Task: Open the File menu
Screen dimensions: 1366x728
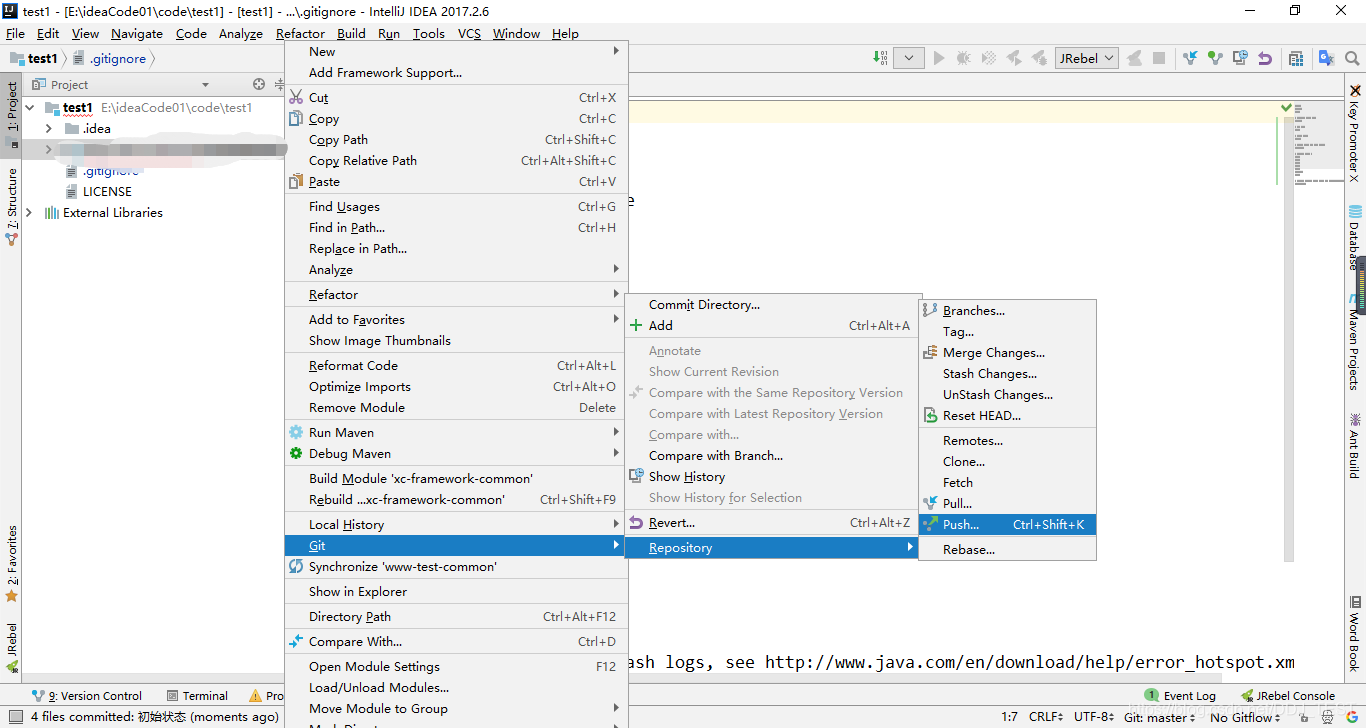Action: pyautogui.click(x=15, y=33)
